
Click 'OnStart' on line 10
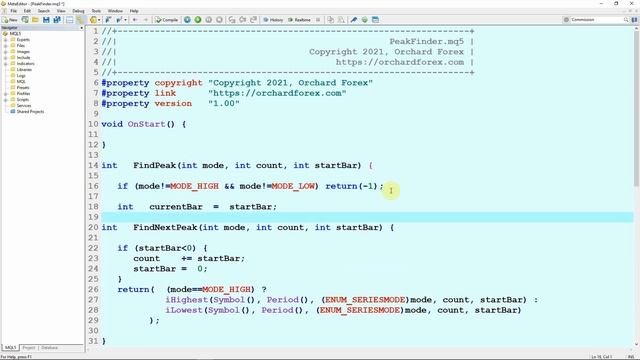[x=147, y=124]
